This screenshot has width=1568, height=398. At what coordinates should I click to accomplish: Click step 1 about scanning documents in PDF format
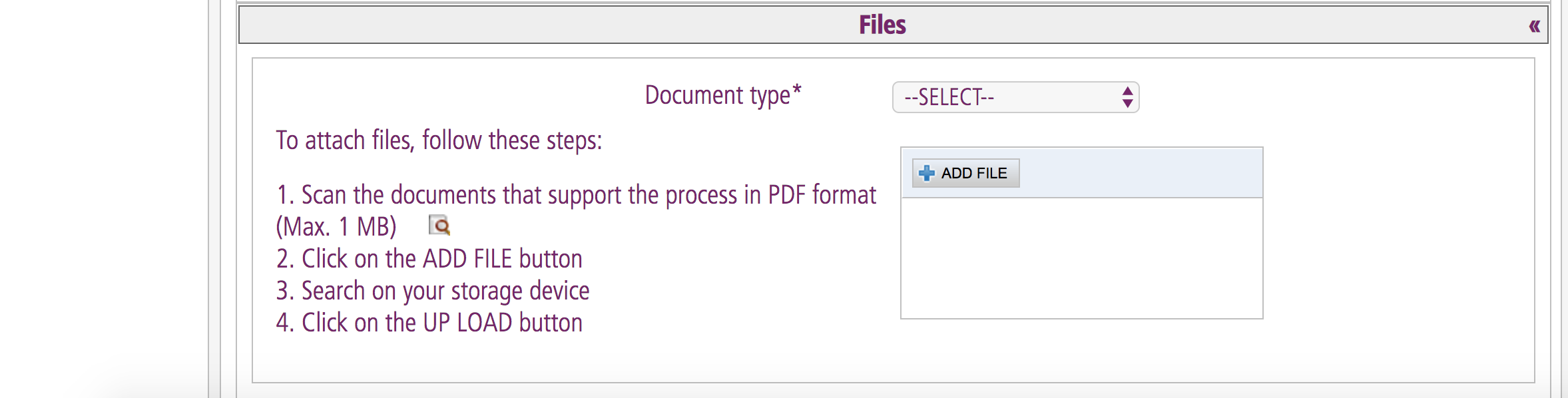(x=576, y=195)
